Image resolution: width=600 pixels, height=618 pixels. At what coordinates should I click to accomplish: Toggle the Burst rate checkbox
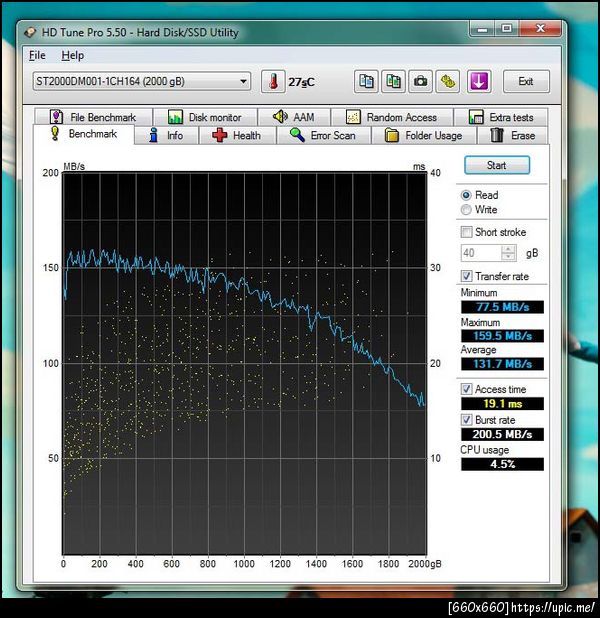coord(466,420)
